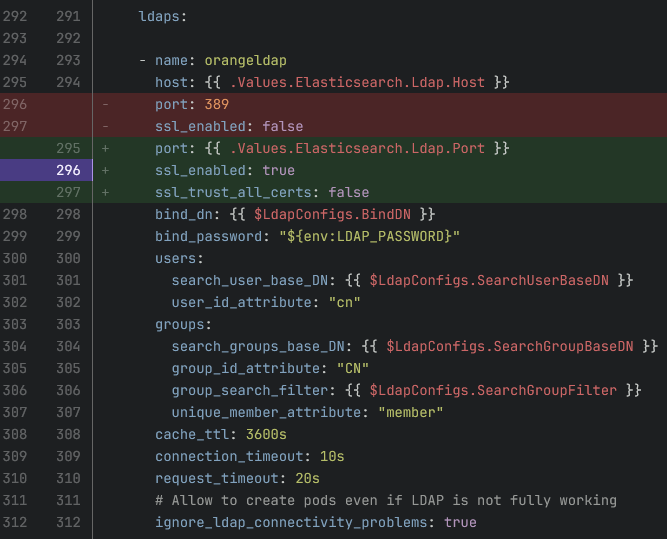Click the 'users:' key

[x=179, y=258]
